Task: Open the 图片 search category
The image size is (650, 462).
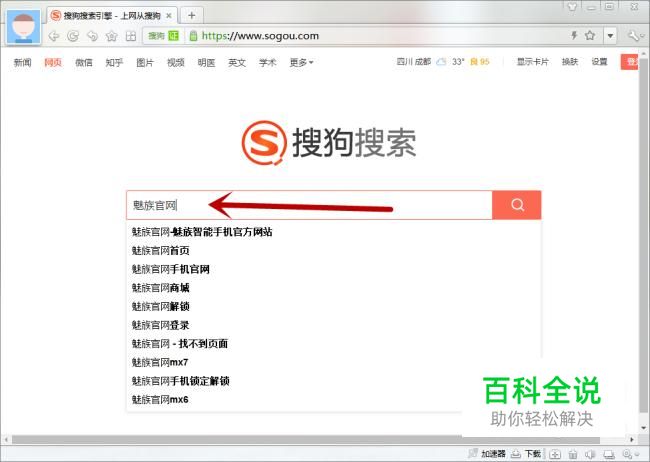Action: (145, 63)
